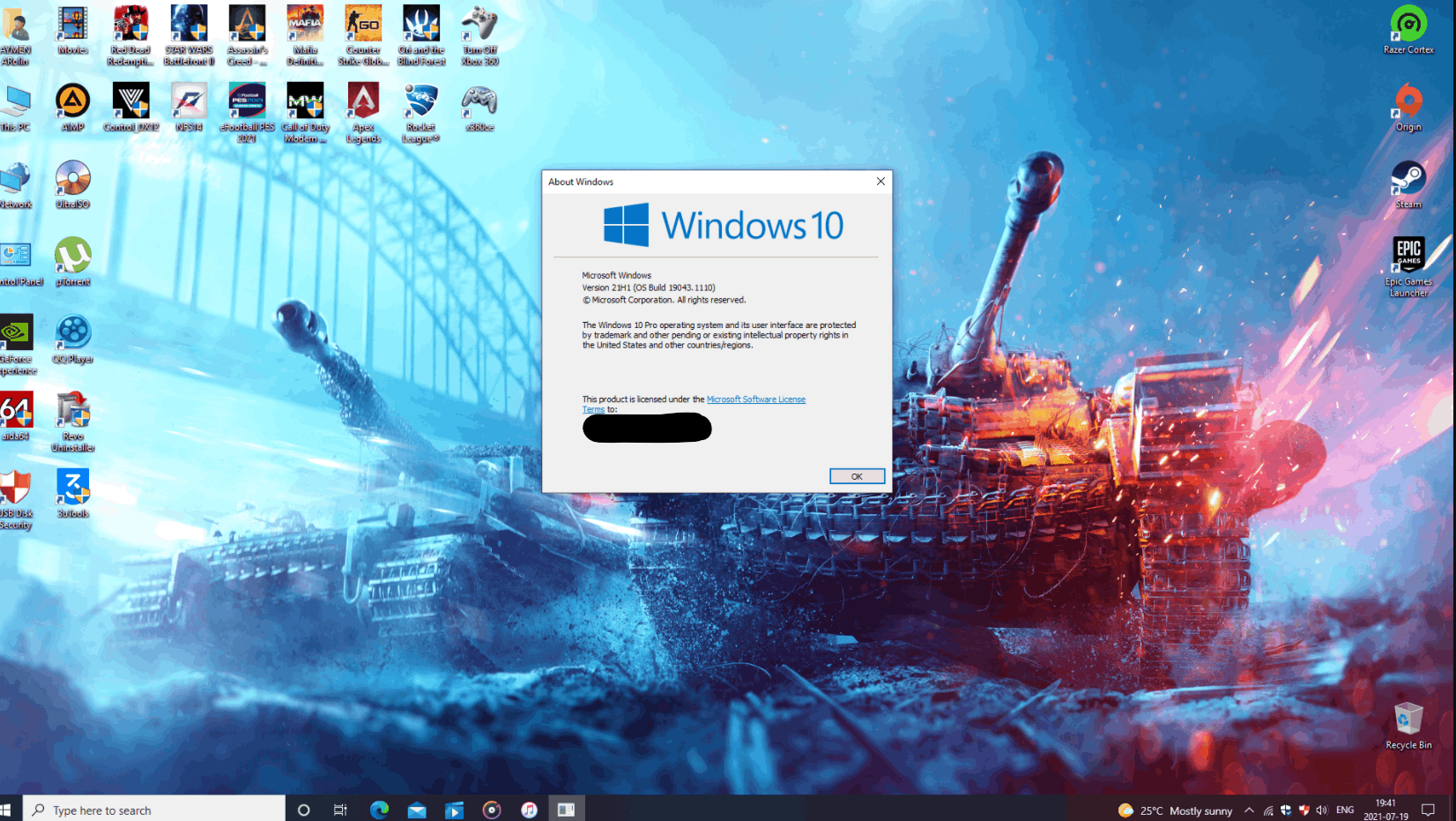
Task: Click OK in About Windows dialog
Action: pos(857,476)
